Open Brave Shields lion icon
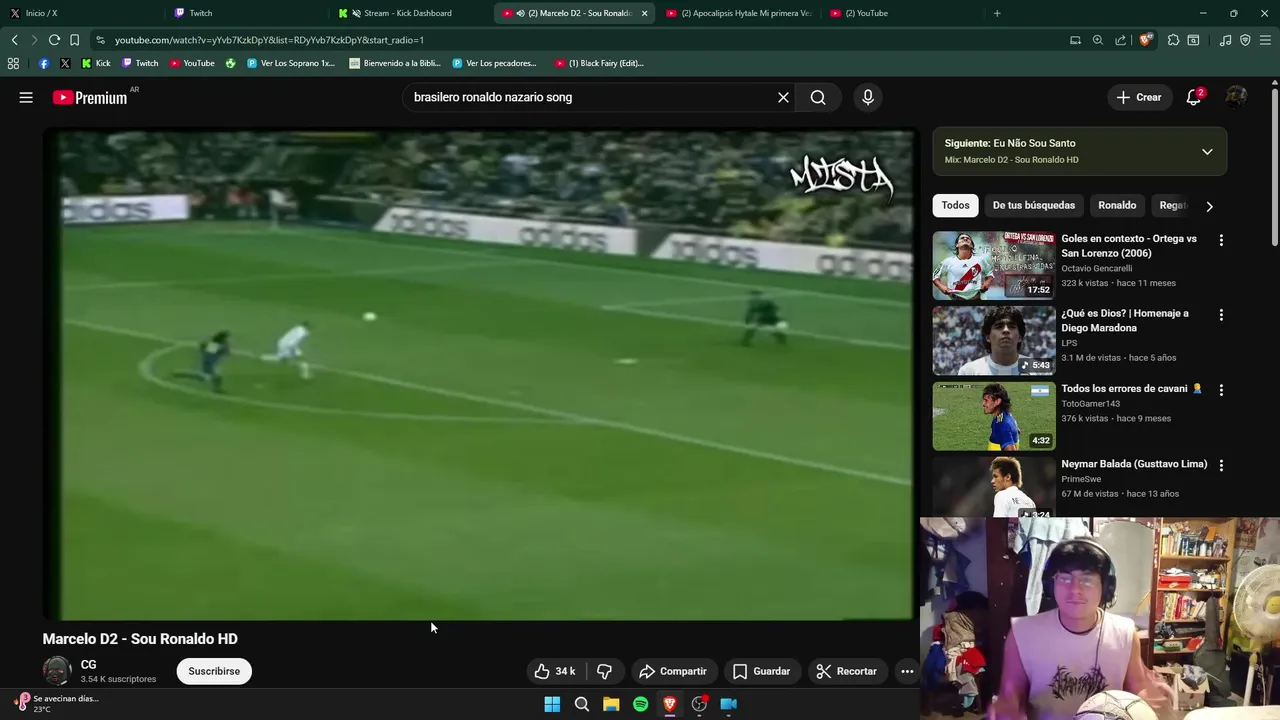This screenshot has height=720, width=1280. click(1145, 40)
